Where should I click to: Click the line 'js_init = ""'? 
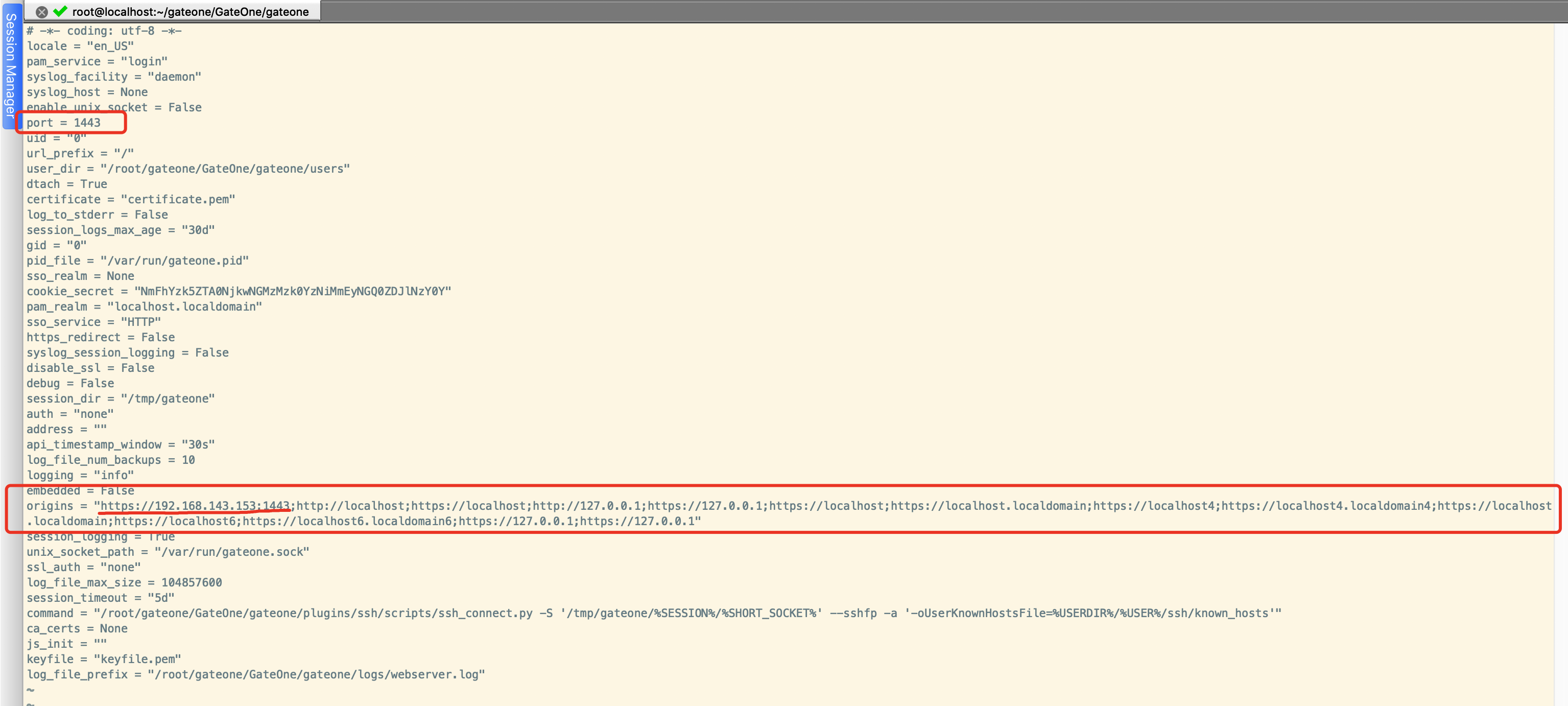coord(67,644)
